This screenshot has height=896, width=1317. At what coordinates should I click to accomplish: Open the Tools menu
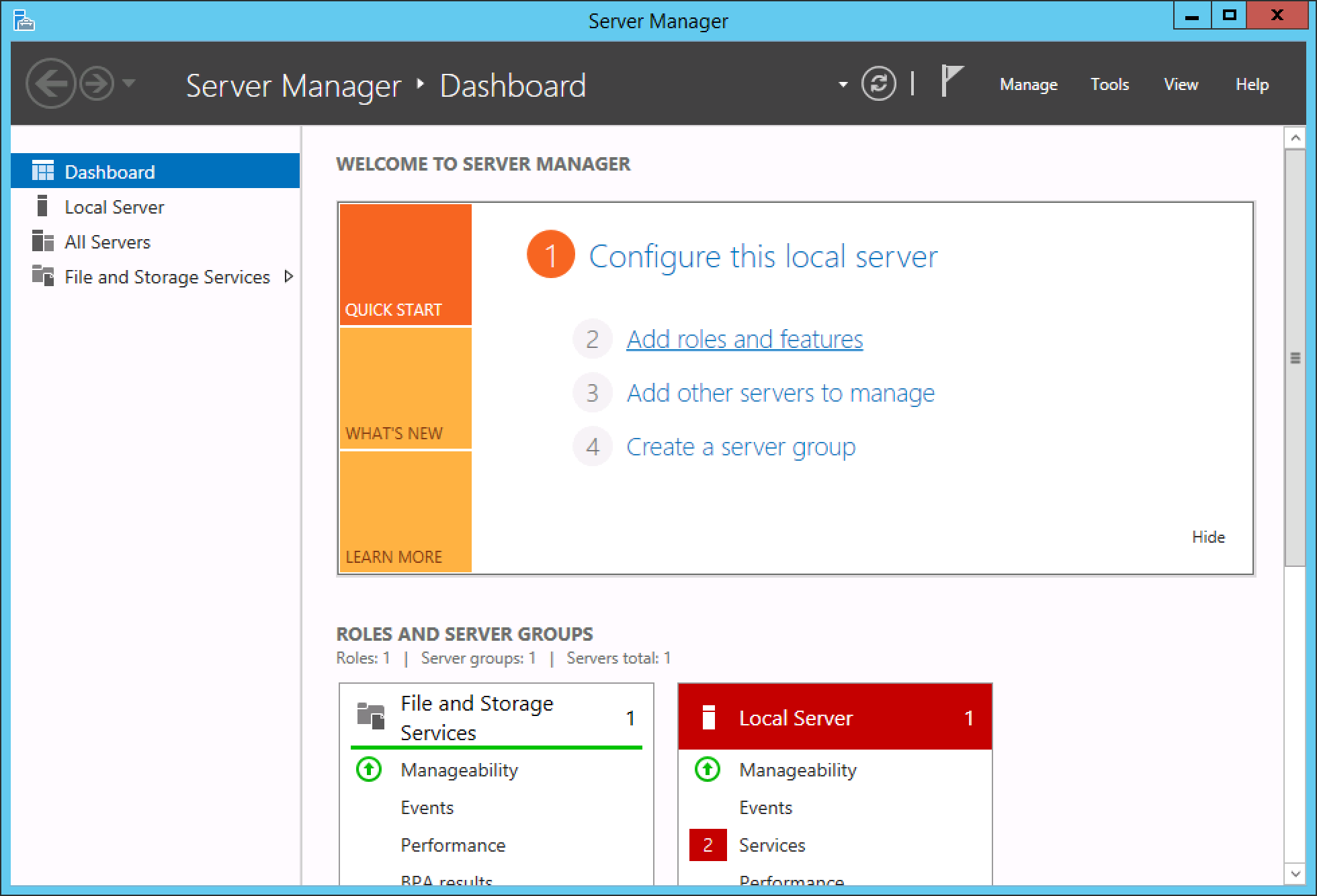pyautogui.click(x=1109, y=85)
